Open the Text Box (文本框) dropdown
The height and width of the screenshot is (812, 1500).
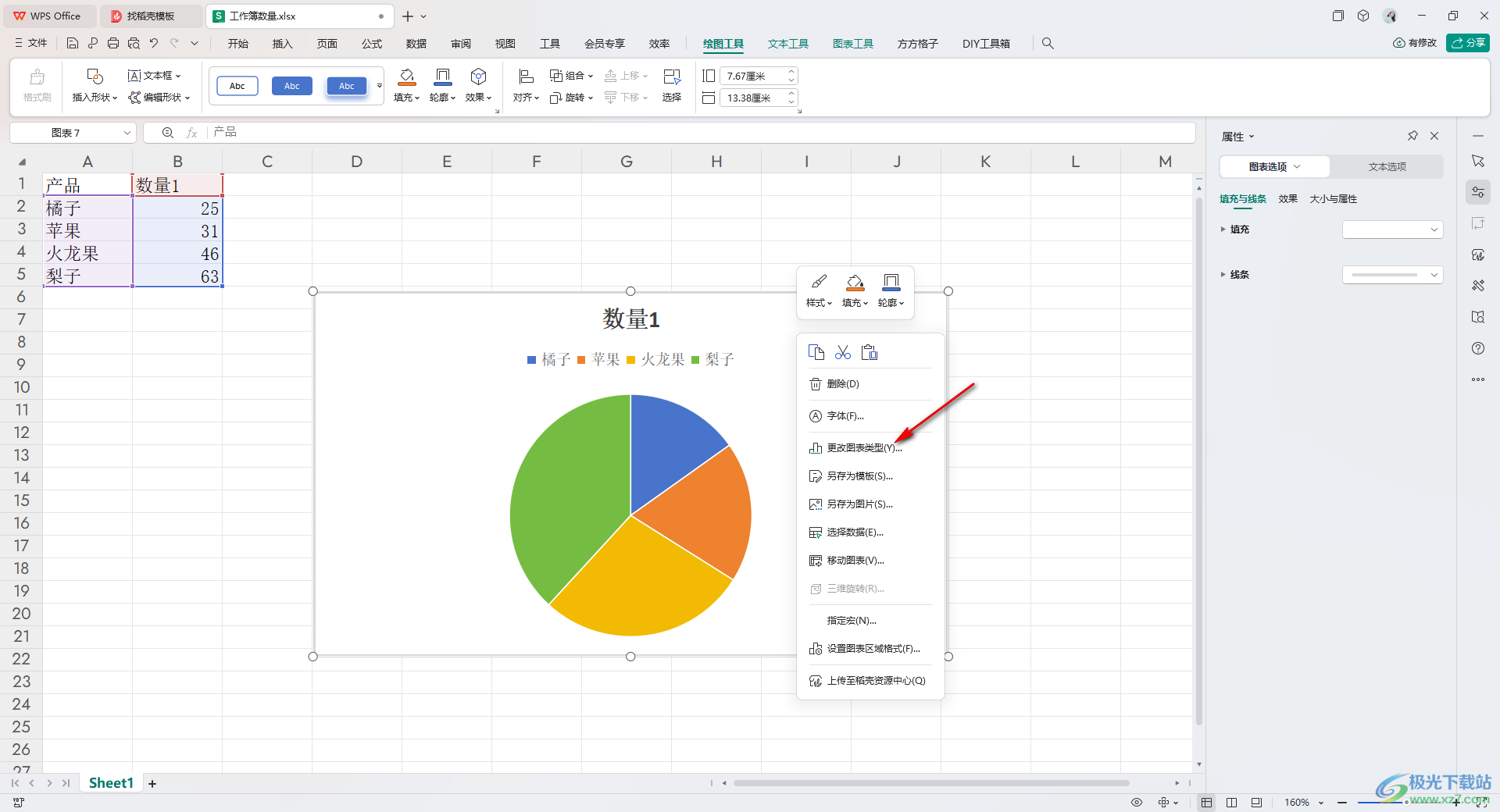(154, 76)
